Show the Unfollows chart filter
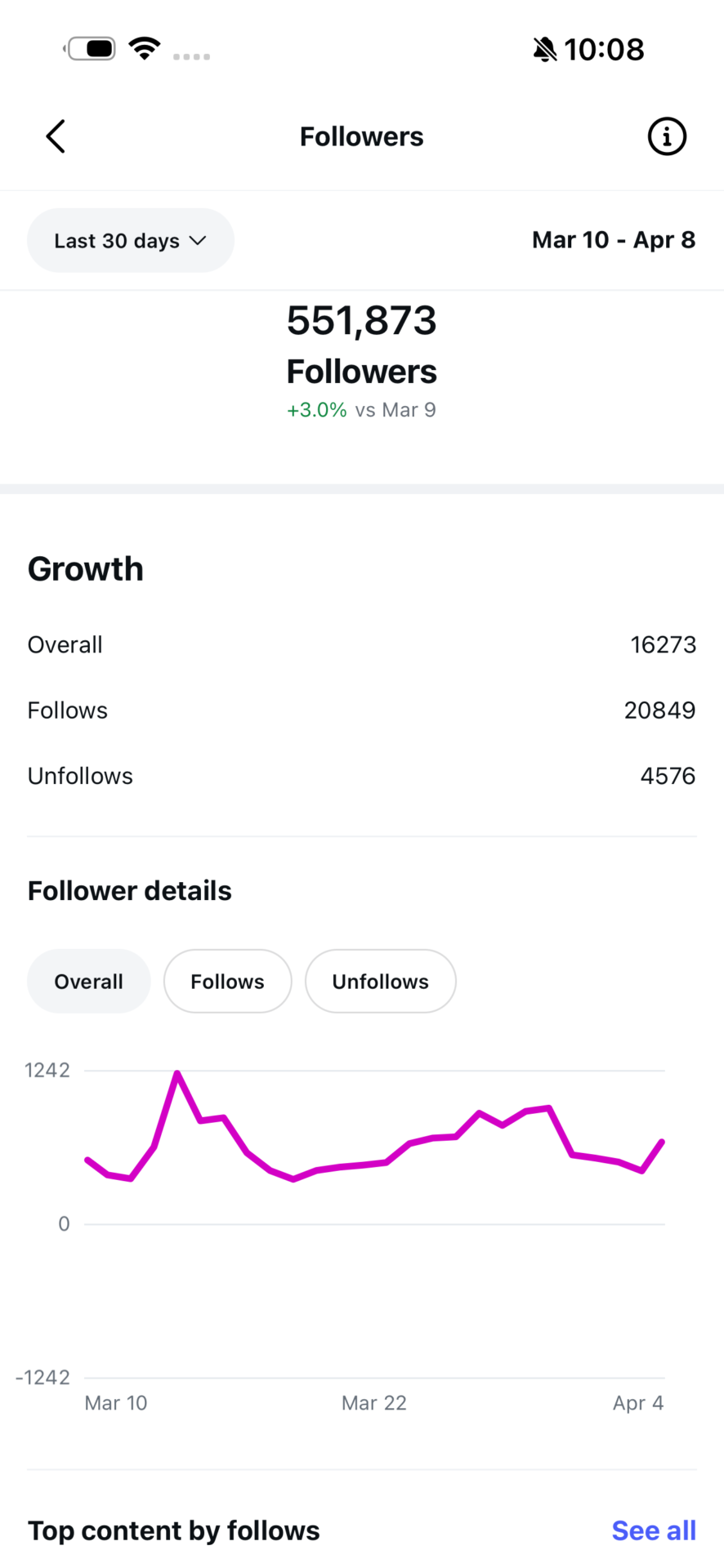Viewport: 724px width, 1568px height. 380,982
